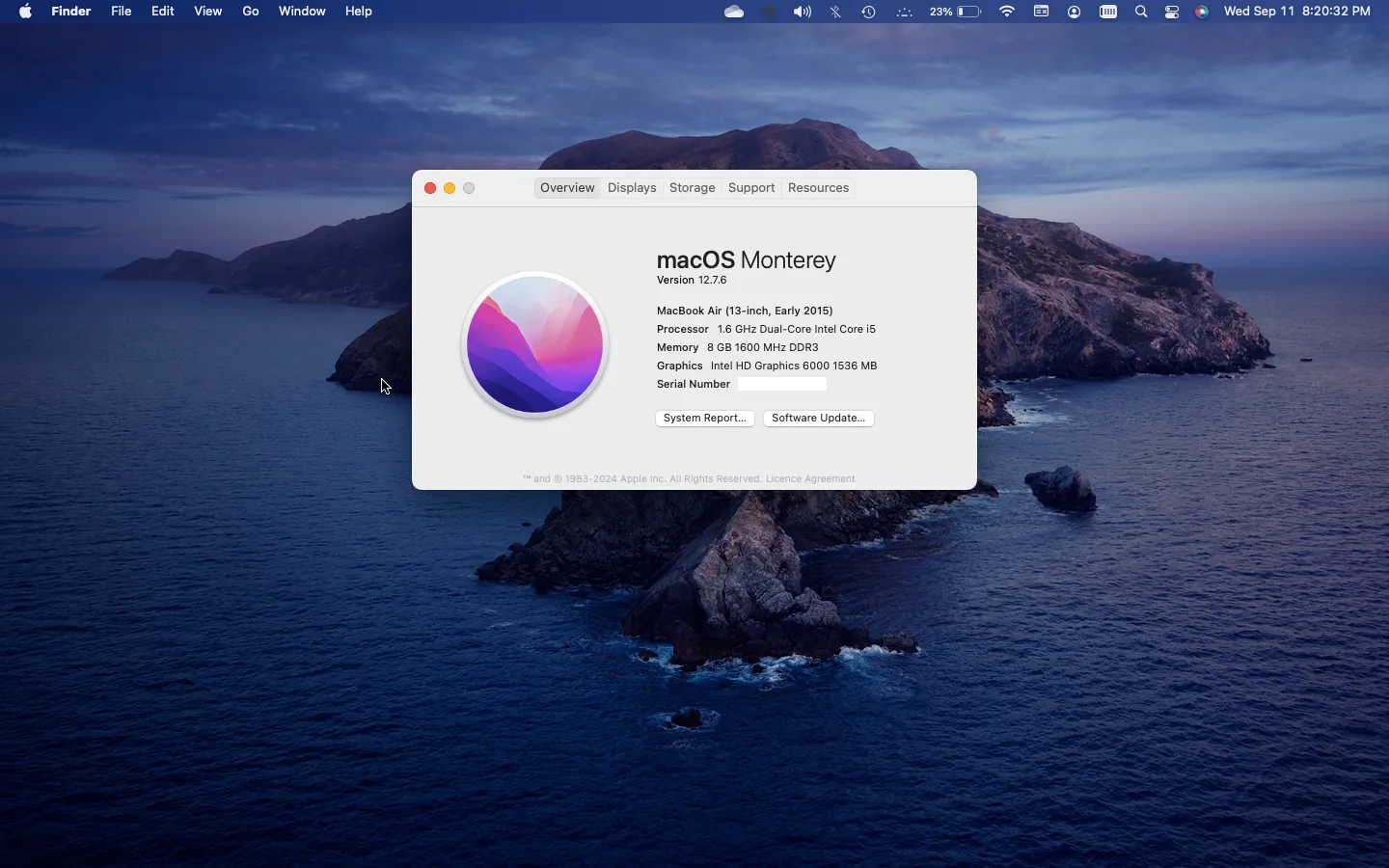View the Licence Agreement link
Viewport: 1389px width, 868px height.
pos(810,479)
